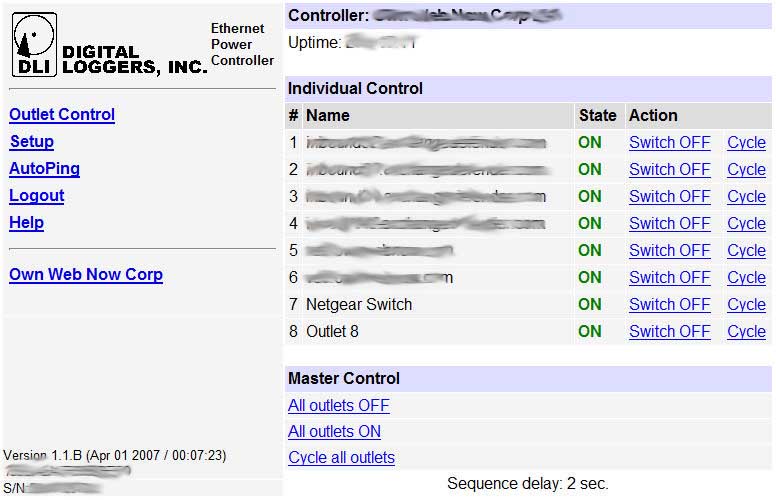Cycle power on outlet 5
Image resolution: width=776 pixels, height=500 pixels.
746,251
